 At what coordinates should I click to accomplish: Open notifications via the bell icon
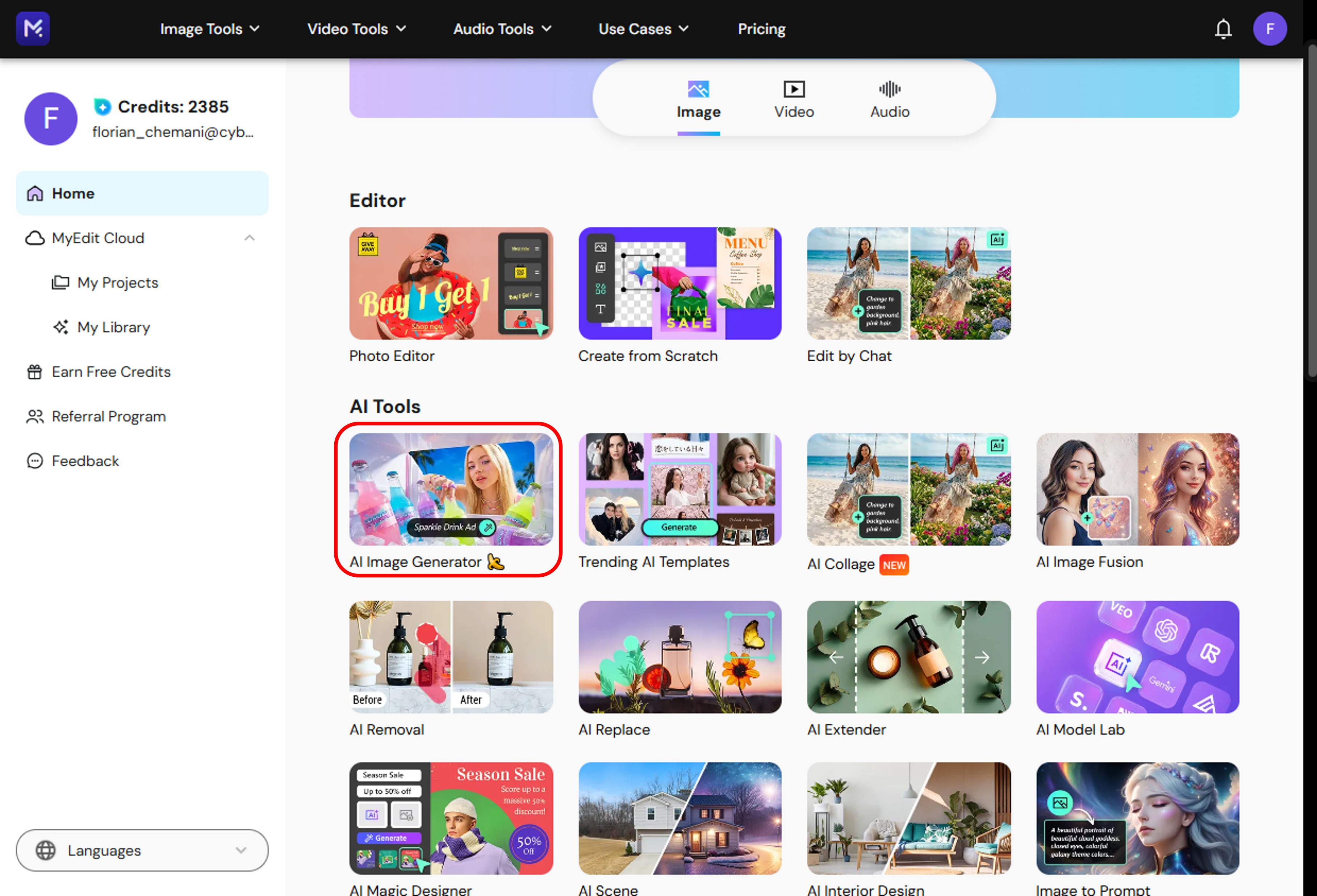click(1223, 28)
